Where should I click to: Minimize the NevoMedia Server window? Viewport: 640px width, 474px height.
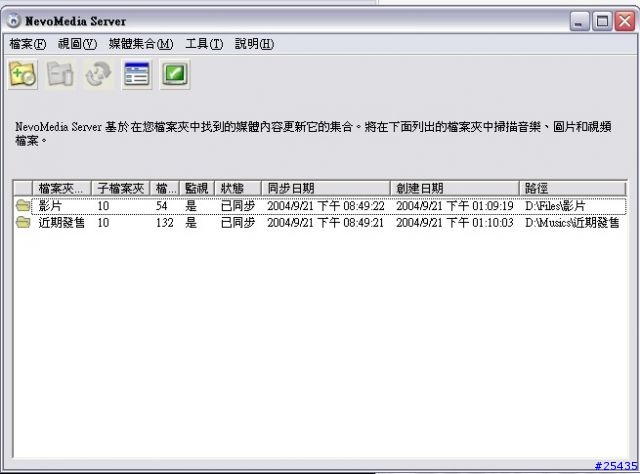tap(580, 21)
